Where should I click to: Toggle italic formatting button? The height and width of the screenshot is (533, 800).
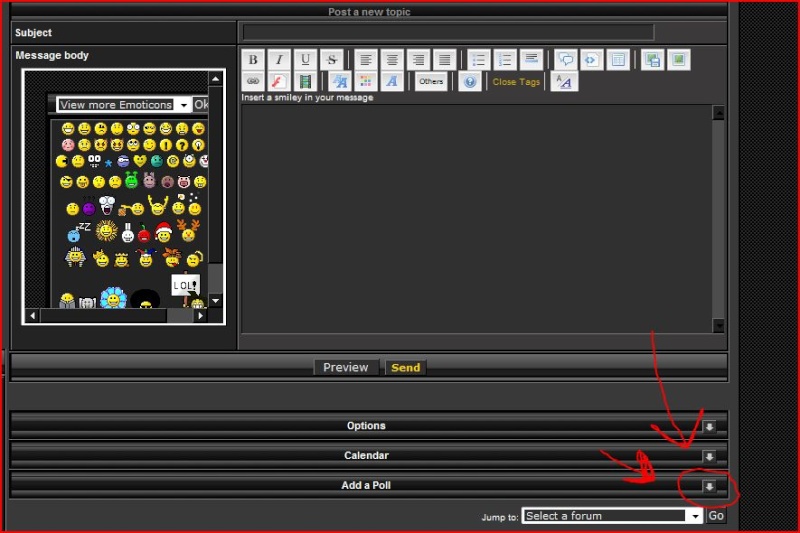[279, 60]
